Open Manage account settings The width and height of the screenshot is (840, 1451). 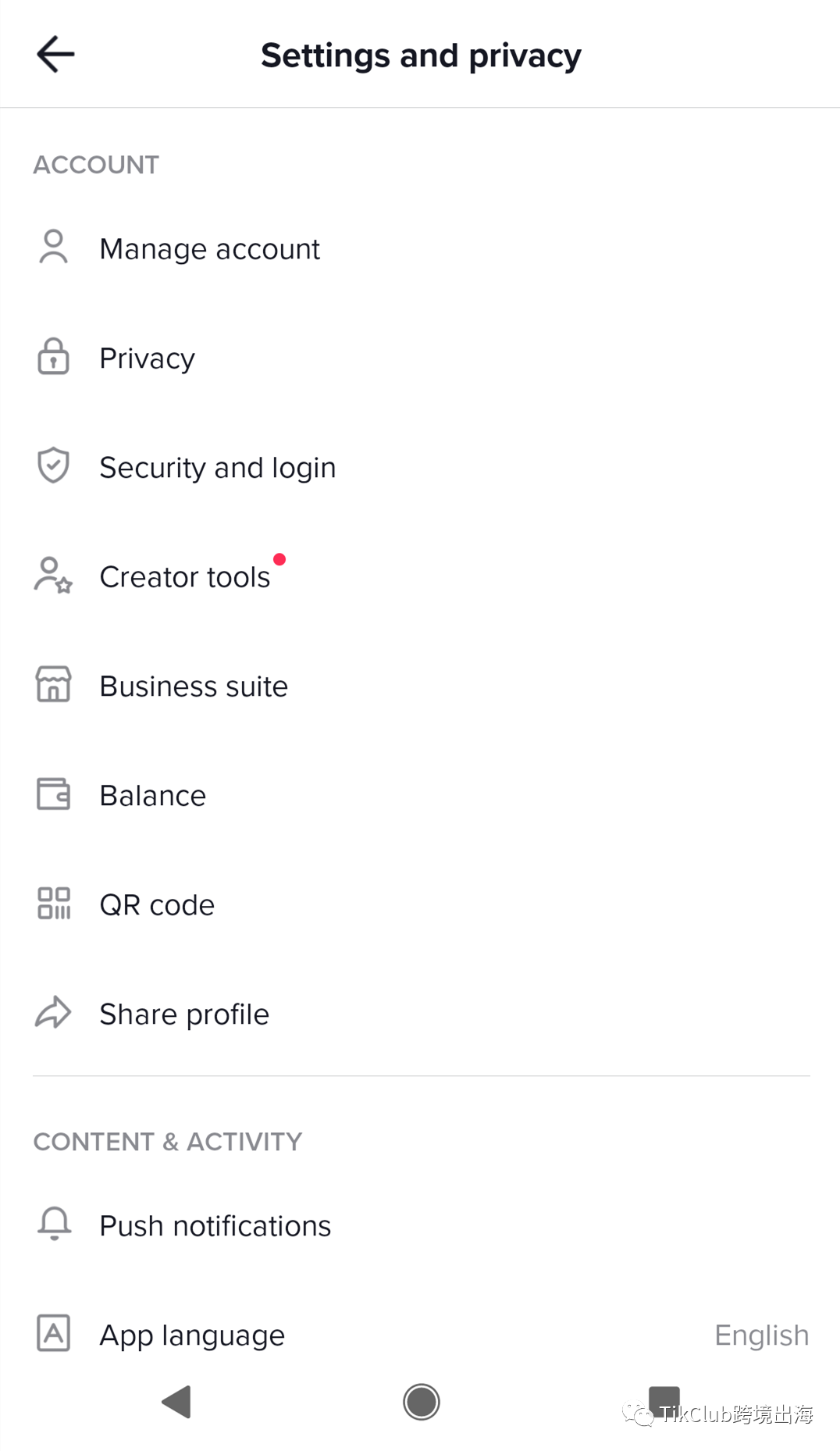(x=420, y=248)
